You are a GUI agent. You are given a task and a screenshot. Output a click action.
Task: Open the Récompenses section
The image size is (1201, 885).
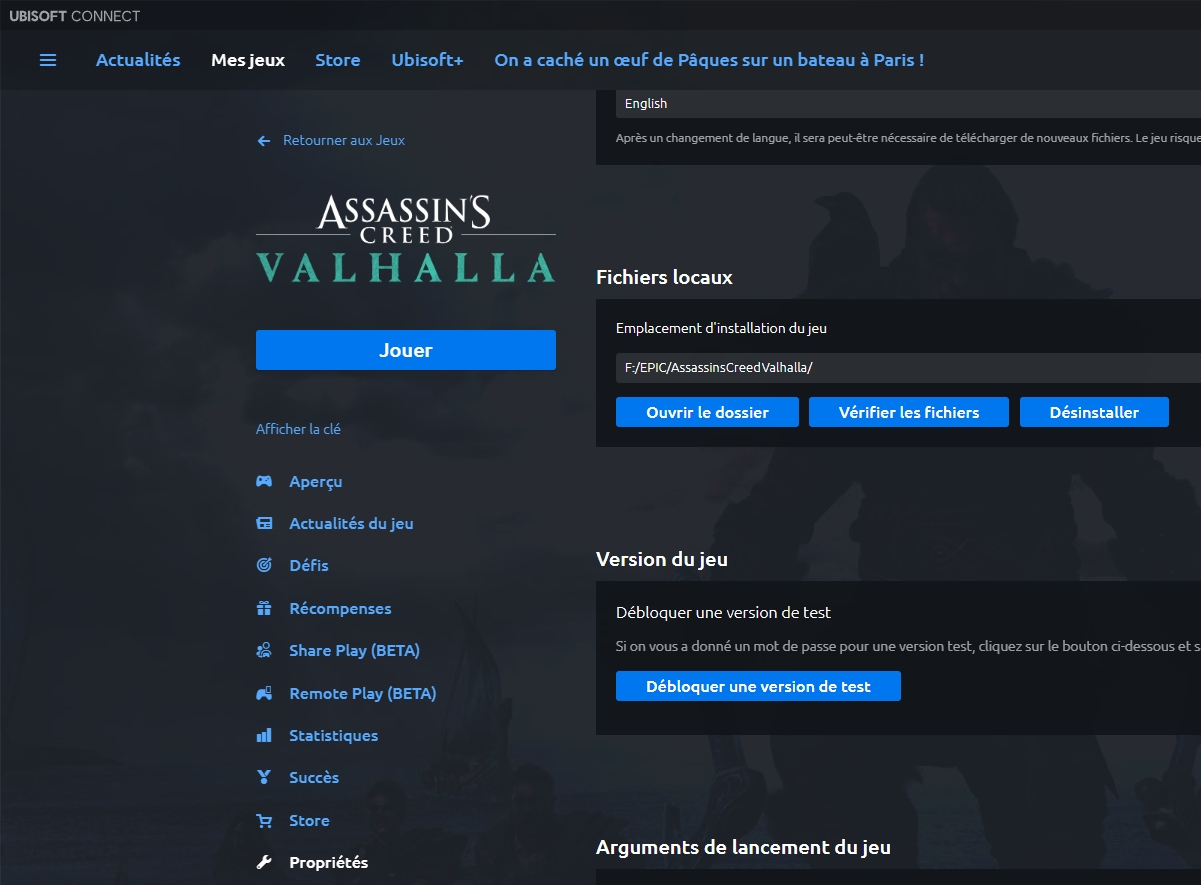(x=340, y=608)
